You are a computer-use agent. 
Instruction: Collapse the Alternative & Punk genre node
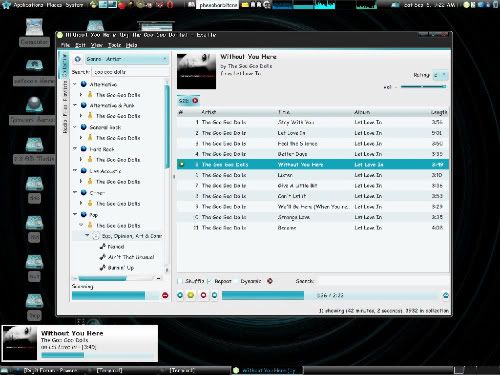75,105
